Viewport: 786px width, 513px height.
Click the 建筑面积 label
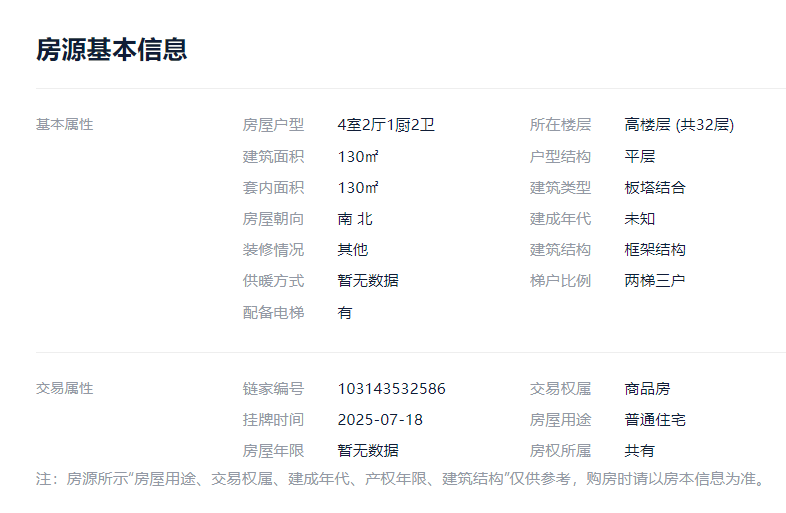[x=273, y=157]
